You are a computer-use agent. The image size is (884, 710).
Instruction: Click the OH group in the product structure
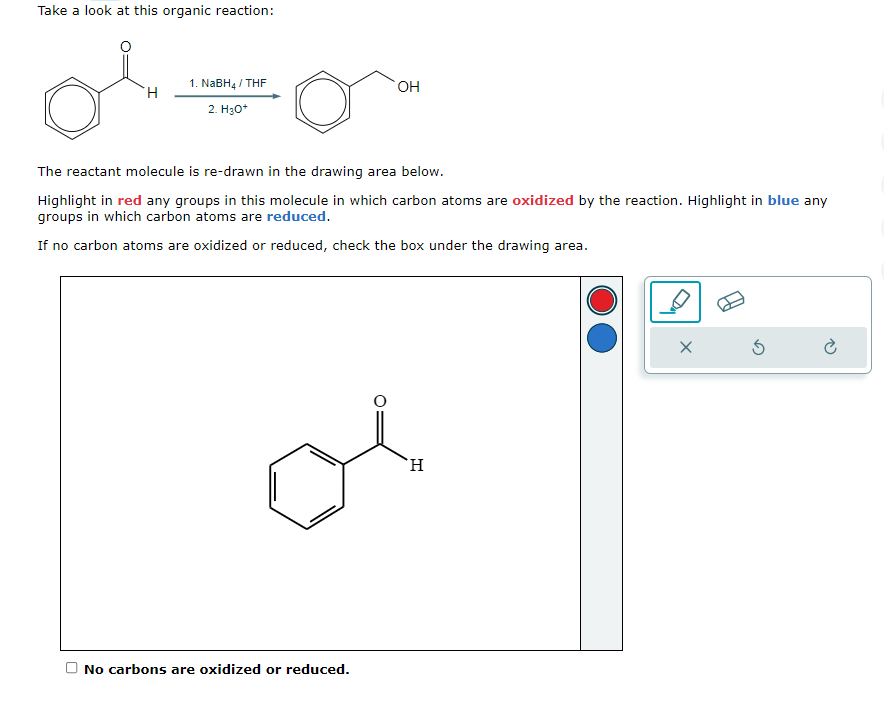click(x=407, y=86)
